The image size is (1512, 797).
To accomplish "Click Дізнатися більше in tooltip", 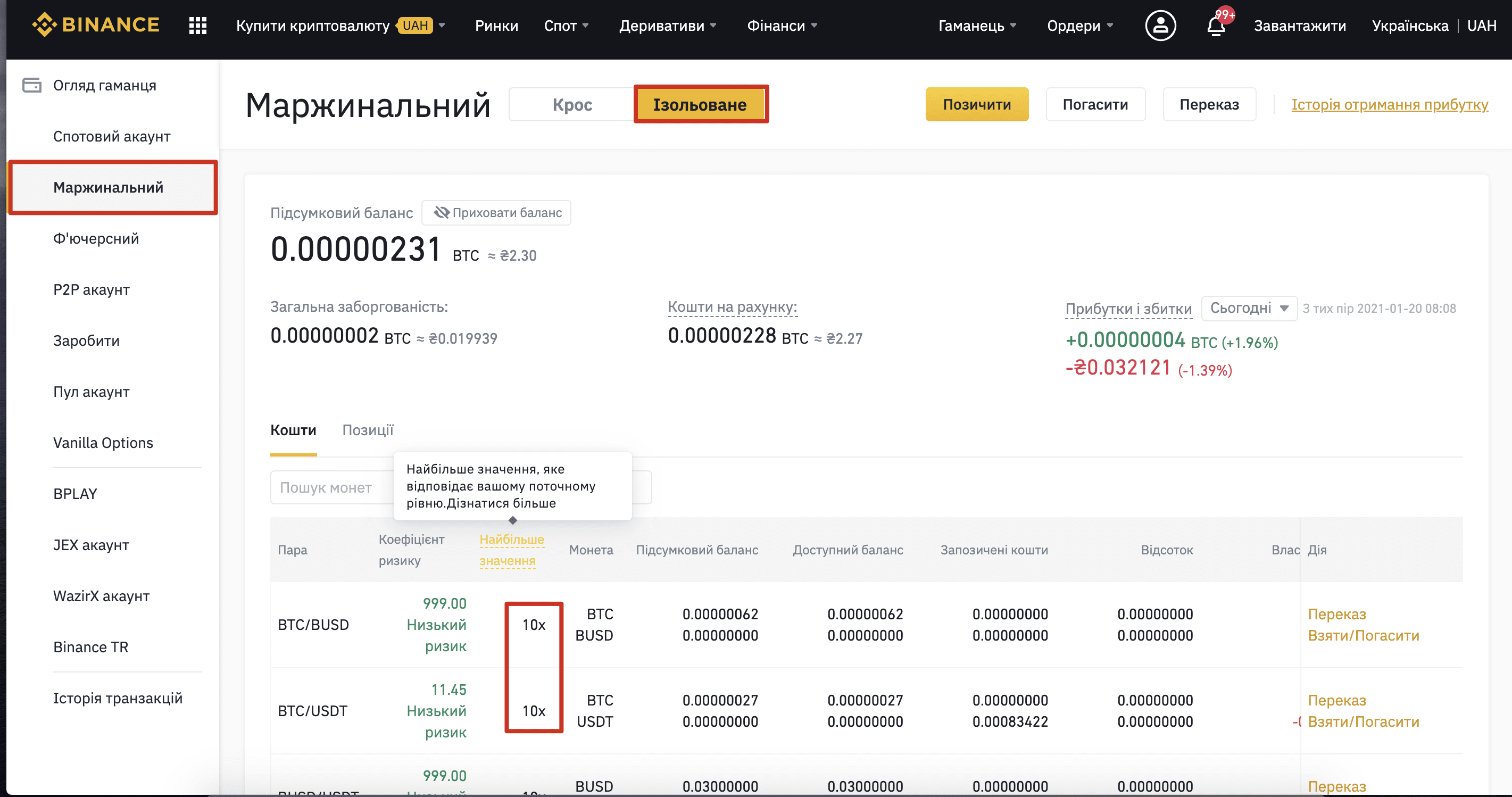I will pyautogui.click(x=501, y=503).
